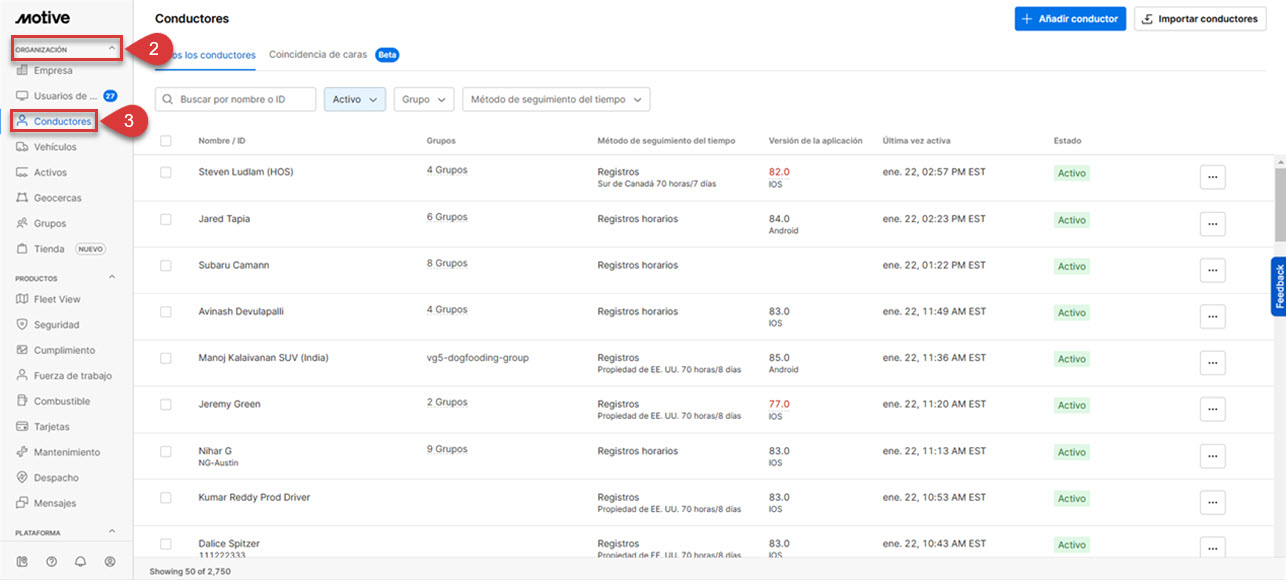Tick the checkbox next to Jared Tapia
The image size is (1286, 580).
166,219
